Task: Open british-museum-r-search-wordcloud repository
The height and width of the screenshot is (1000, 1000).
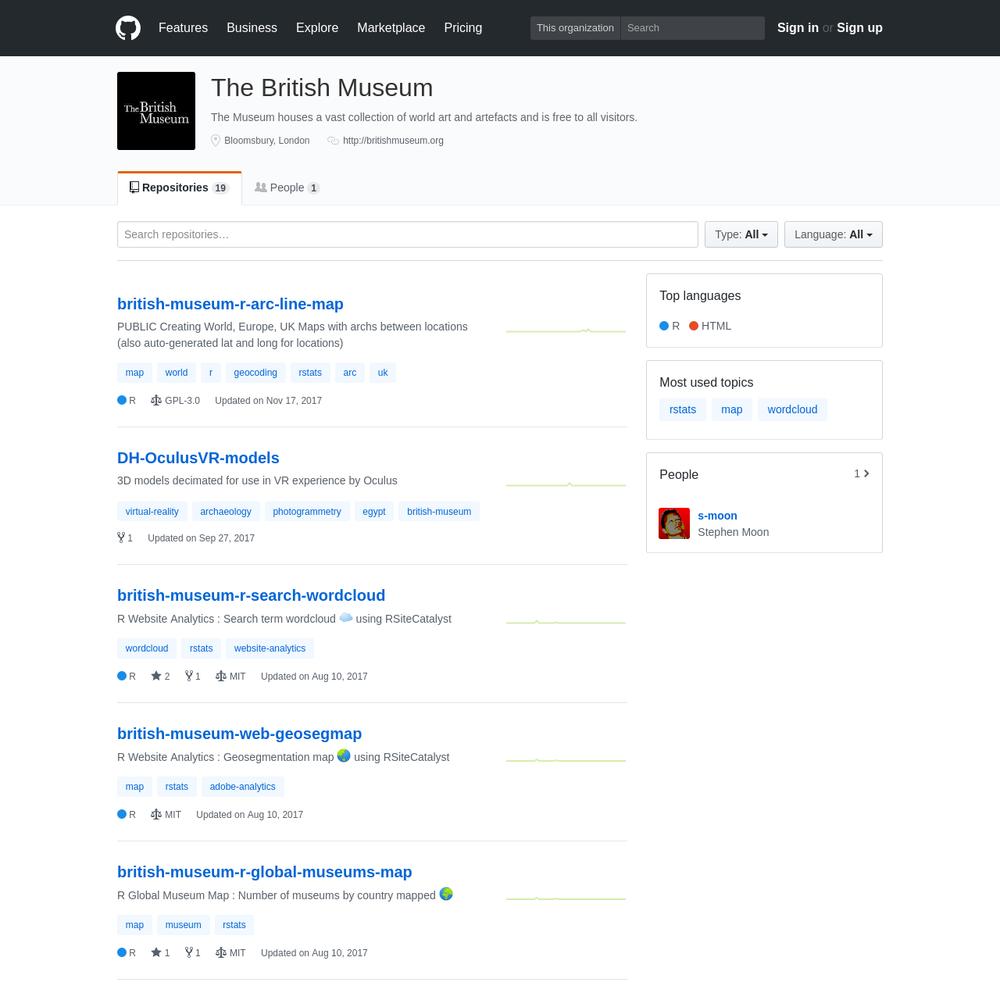Action: (251, 596)
